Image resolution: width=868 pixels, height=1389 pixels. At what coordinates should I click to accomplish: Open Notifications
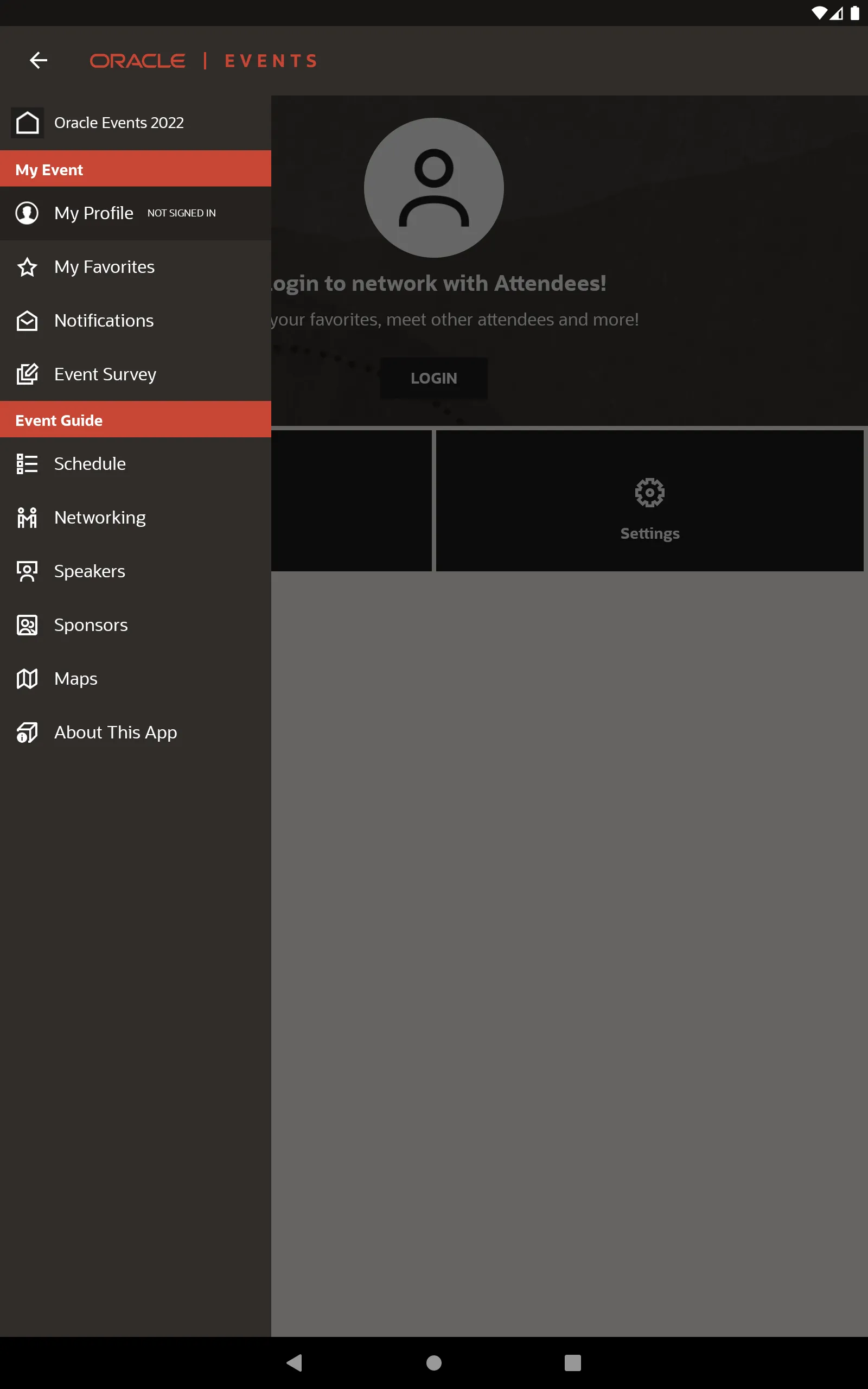pos(136,321)
